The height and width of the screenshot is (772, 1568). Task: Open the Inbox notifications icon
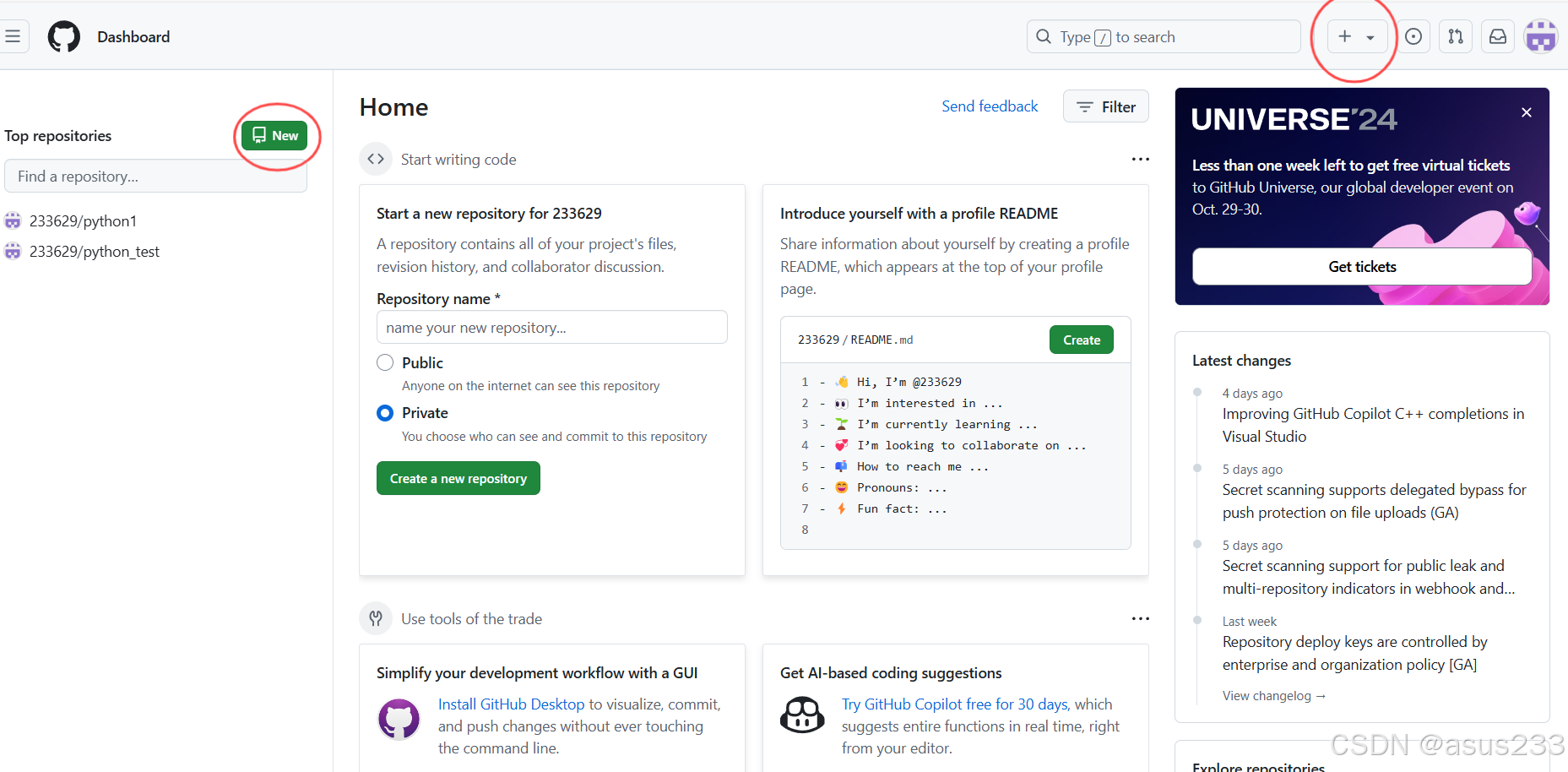pos(1498,36)
